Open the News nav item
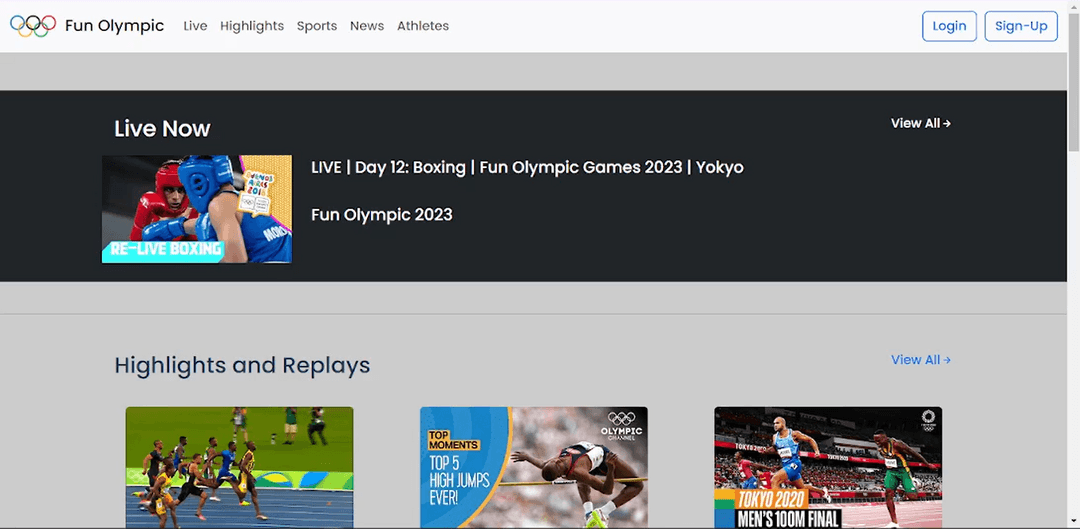The image size is (1080, 529). click(x=367, y=26)
